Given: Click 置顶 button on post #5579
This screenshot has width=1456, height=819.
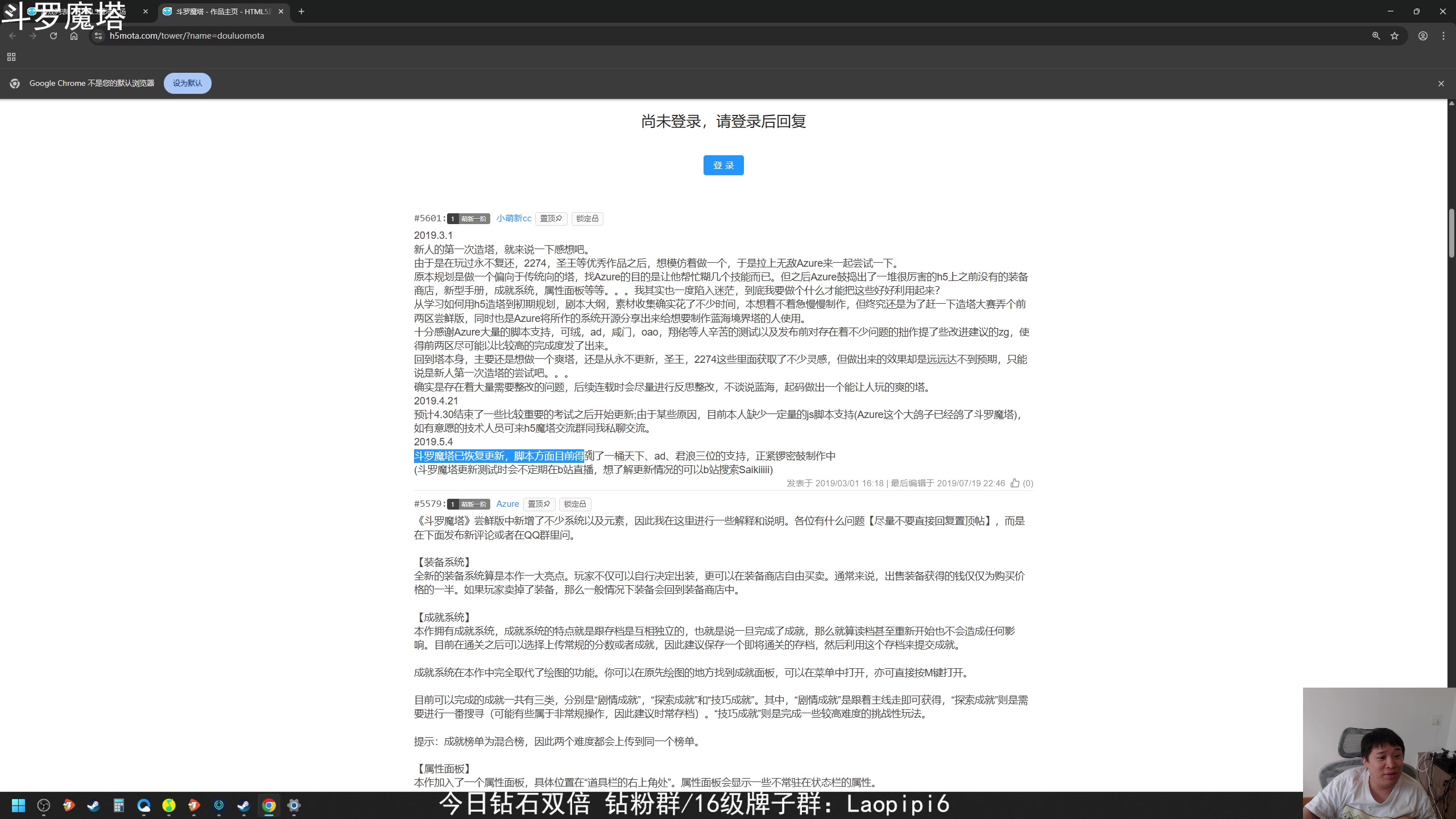Looking at the screenshot, I should (539, 504).
